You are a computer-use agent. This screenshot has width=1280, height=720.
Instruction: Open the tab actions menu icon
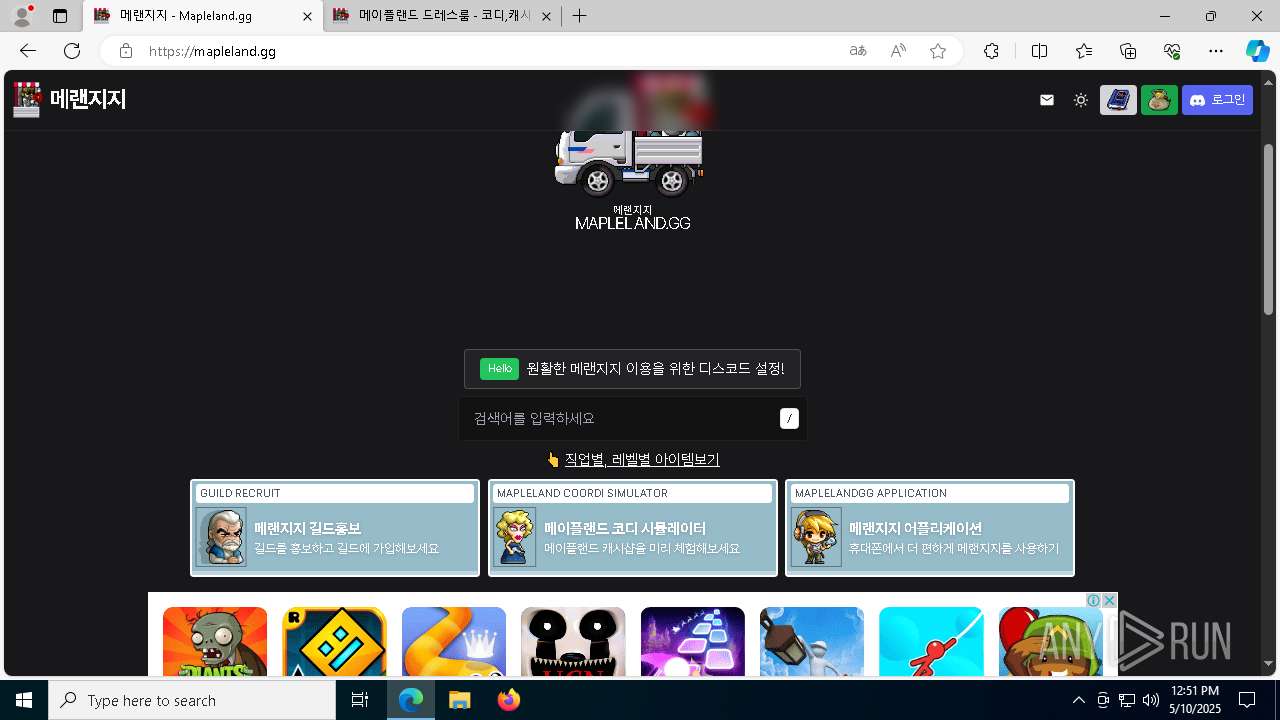point(60,16)
